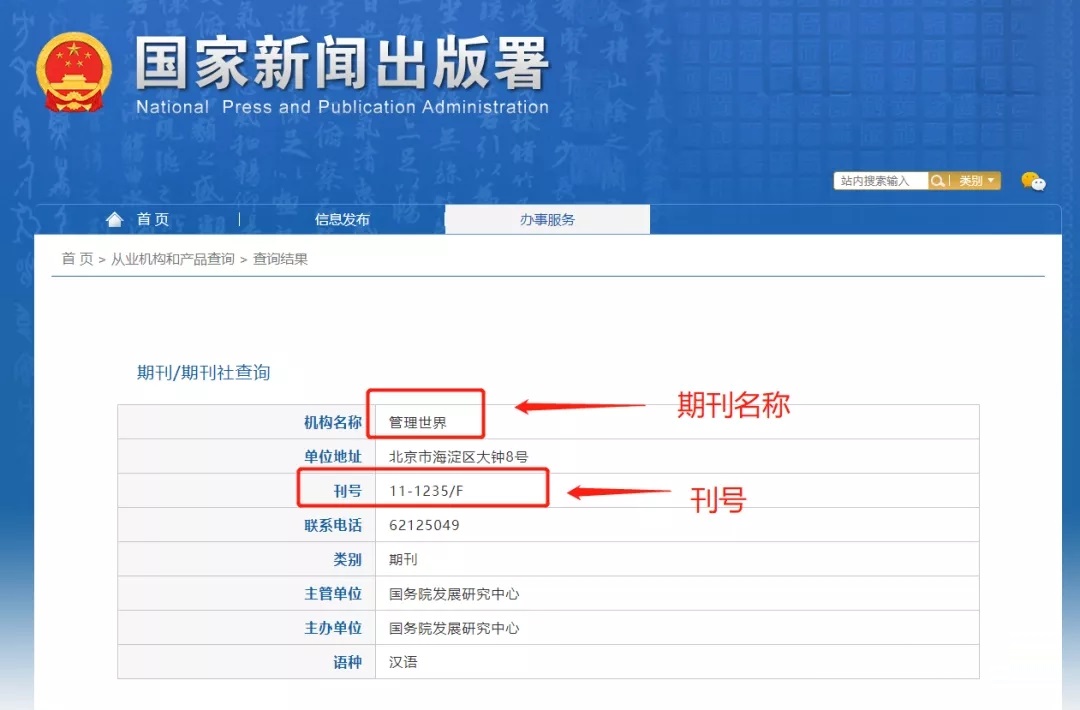The width and height of the screenshot is (1080, 710).
Task: Click the magnifier search icon
Action: coord(937,181)
